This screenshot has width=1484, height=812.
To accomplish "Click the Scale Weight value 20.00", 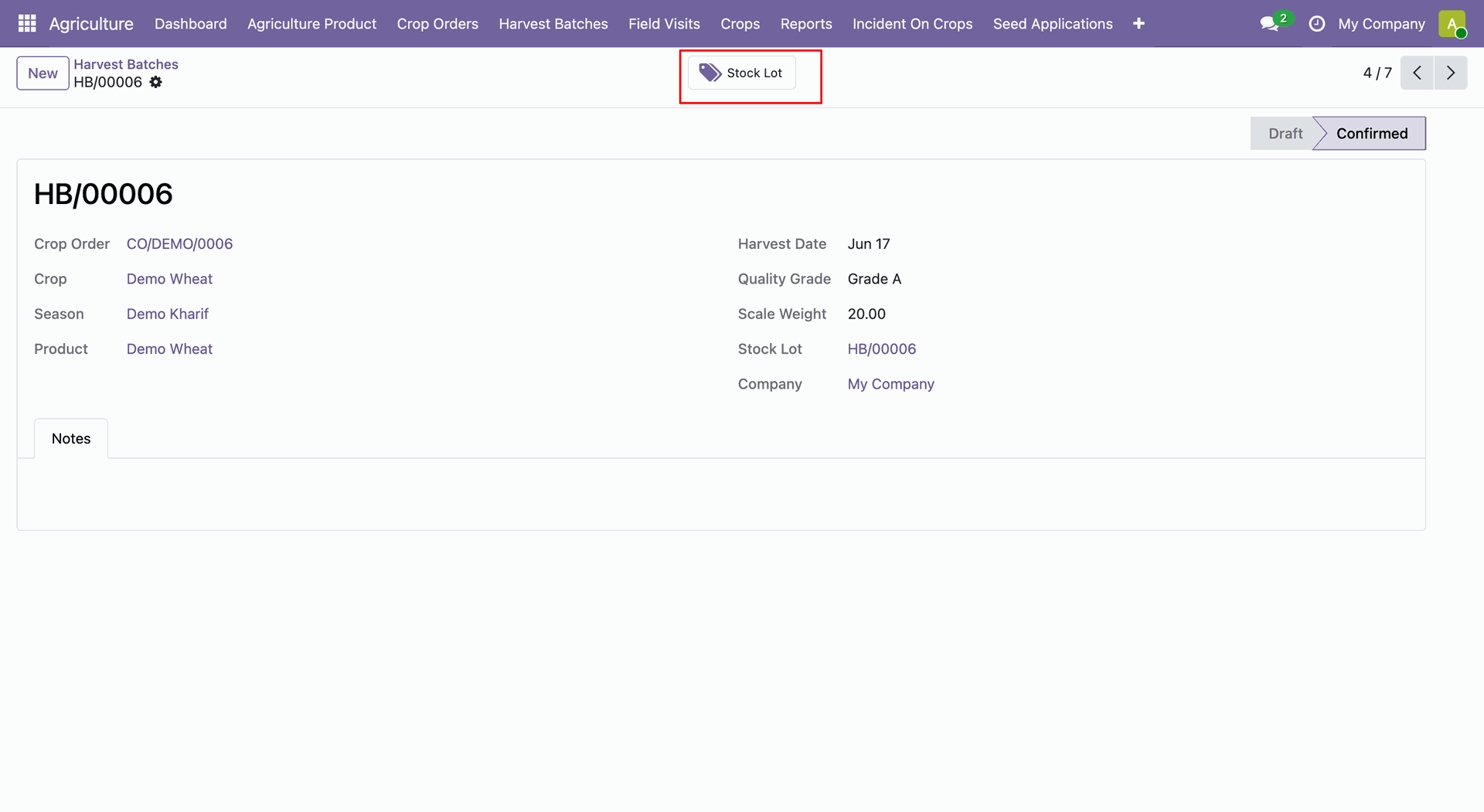I will pos(866,314).
